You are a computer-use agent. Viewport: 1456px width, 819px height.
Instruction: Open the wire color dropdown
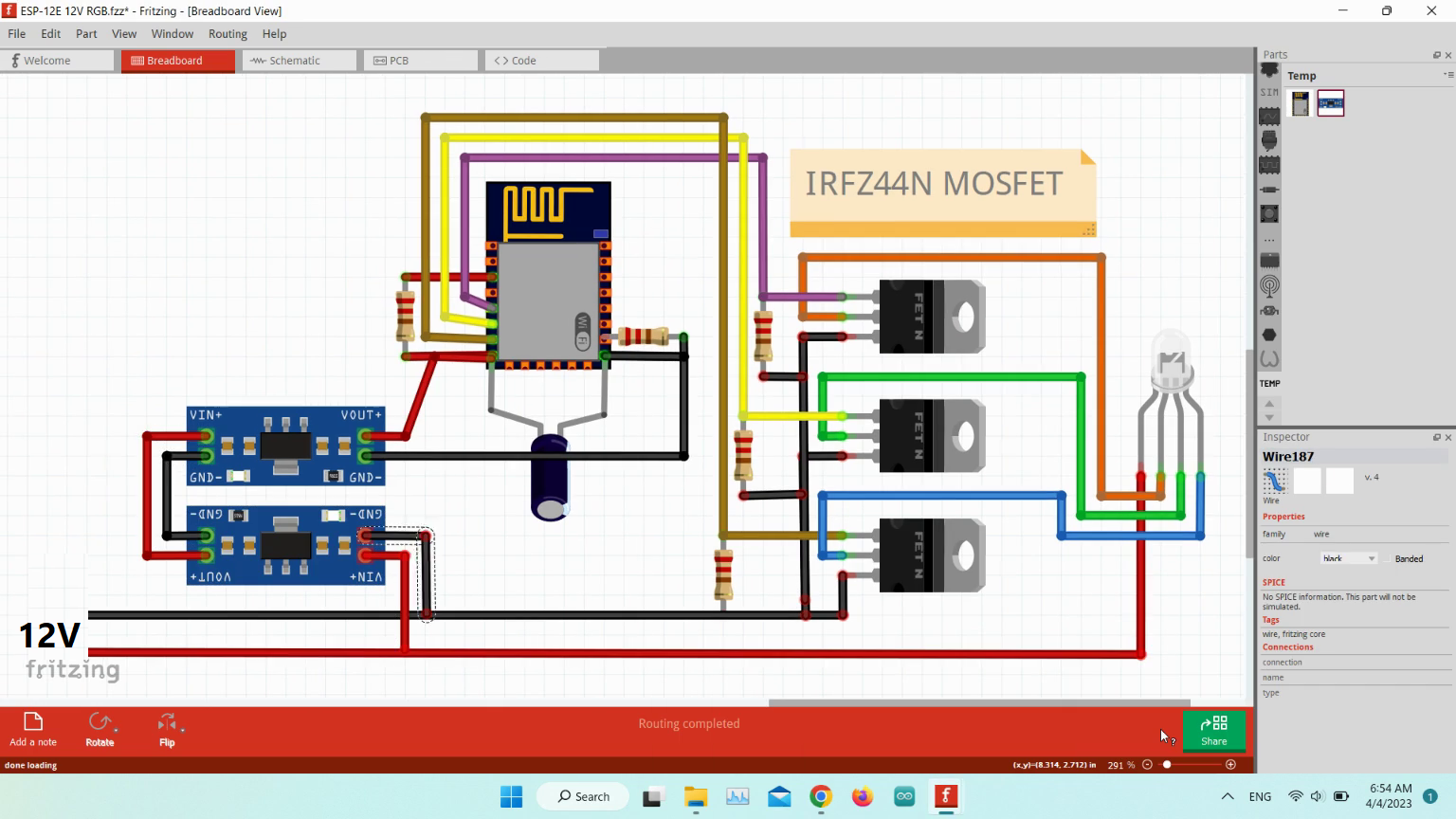[1348, 559]
